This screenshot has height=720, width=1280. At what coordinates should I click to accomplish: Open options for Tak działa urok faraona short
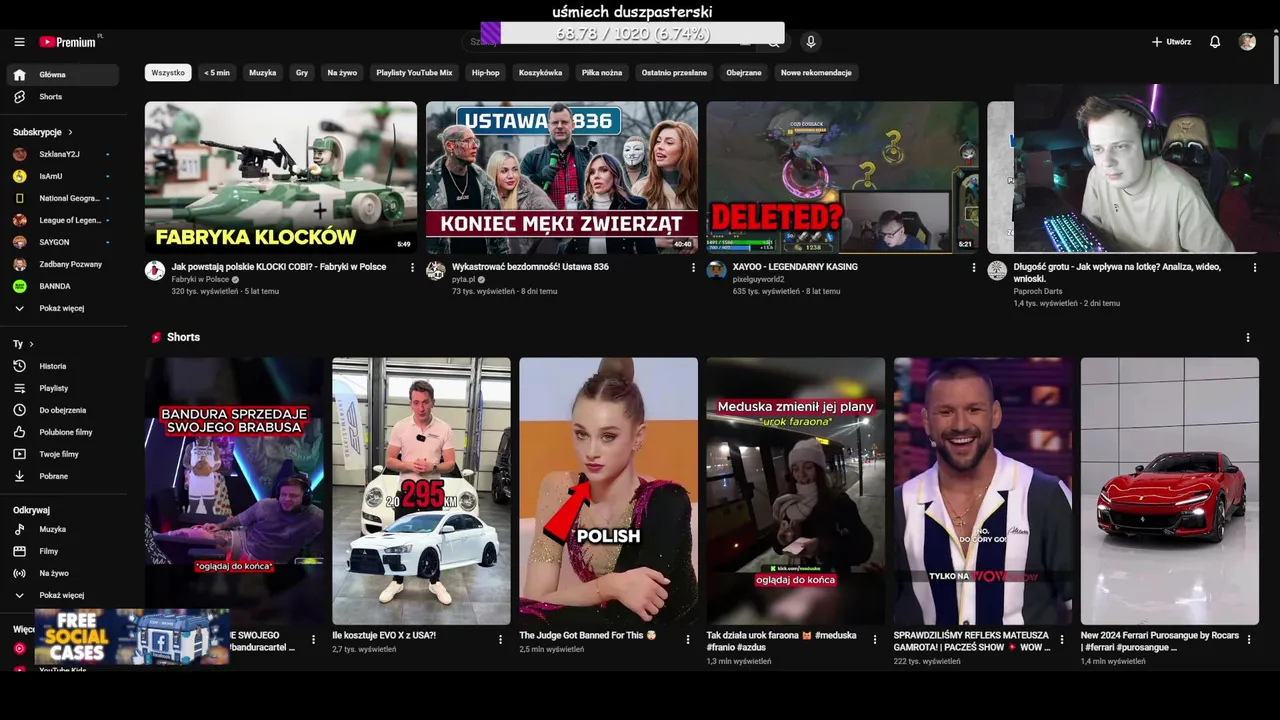tap(874, 639)
